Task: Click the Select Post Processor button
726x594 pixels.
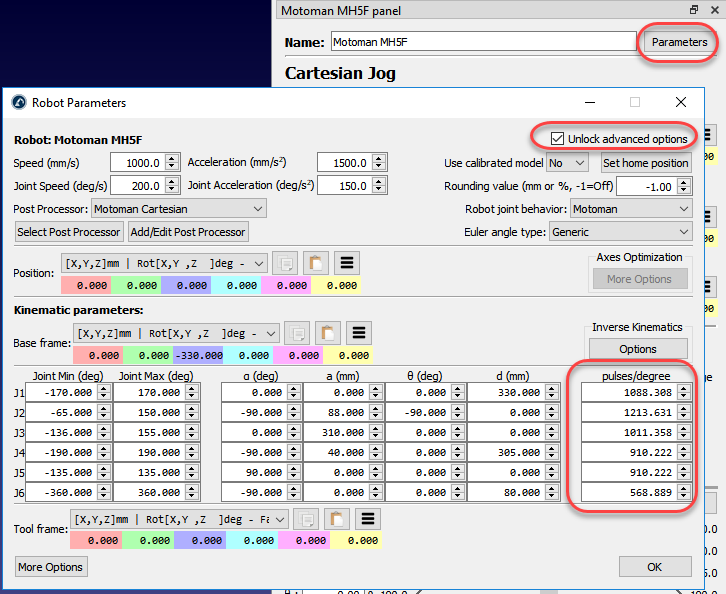Action: click(69, 232)
